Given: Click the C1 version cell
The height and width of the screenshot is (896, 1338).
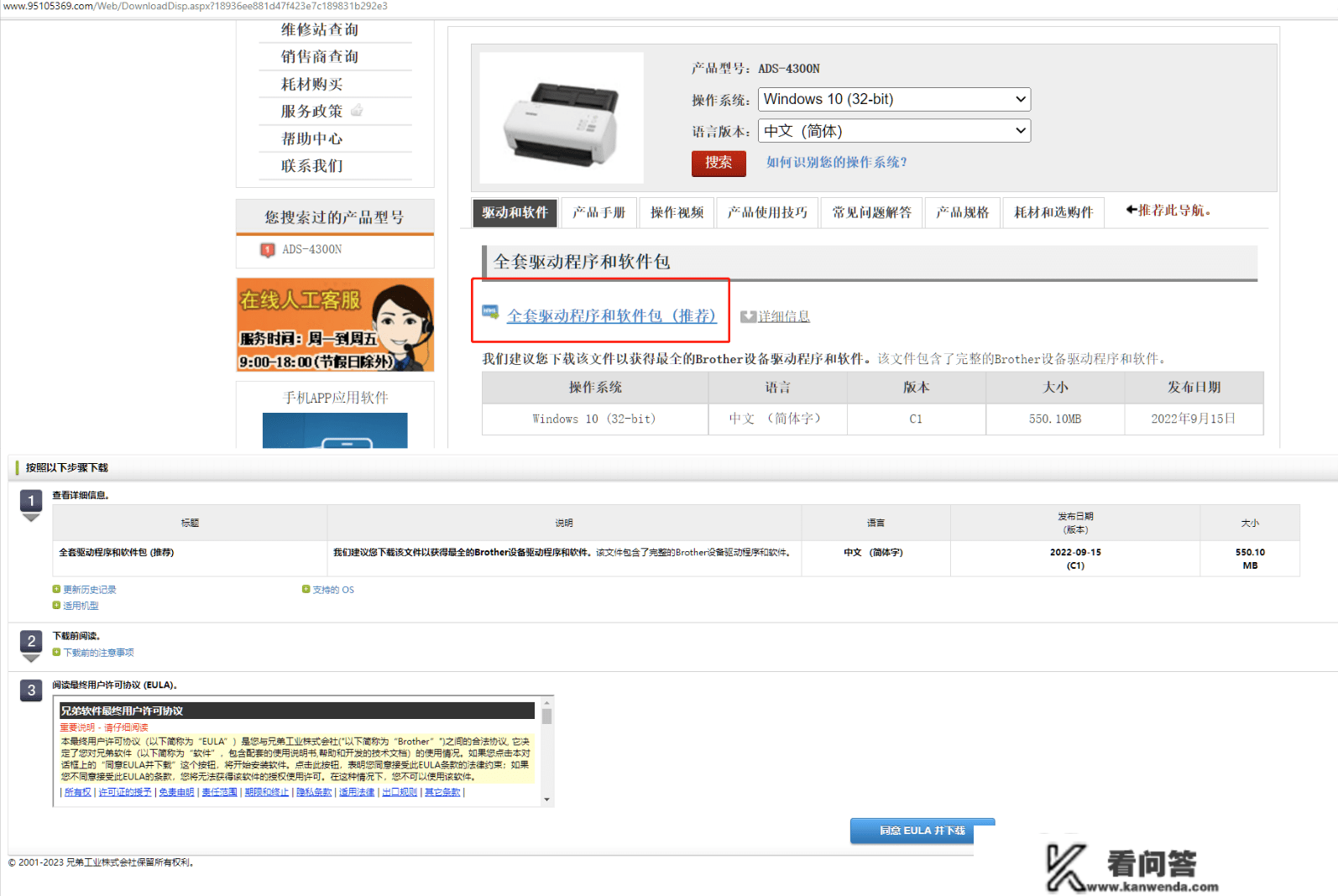Looking at the screenshot, I should [x=916, y=419].
